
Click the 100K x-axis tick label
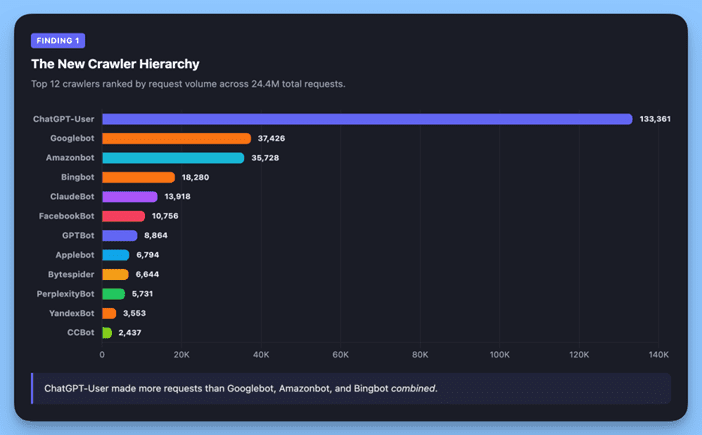click(499, 354)
